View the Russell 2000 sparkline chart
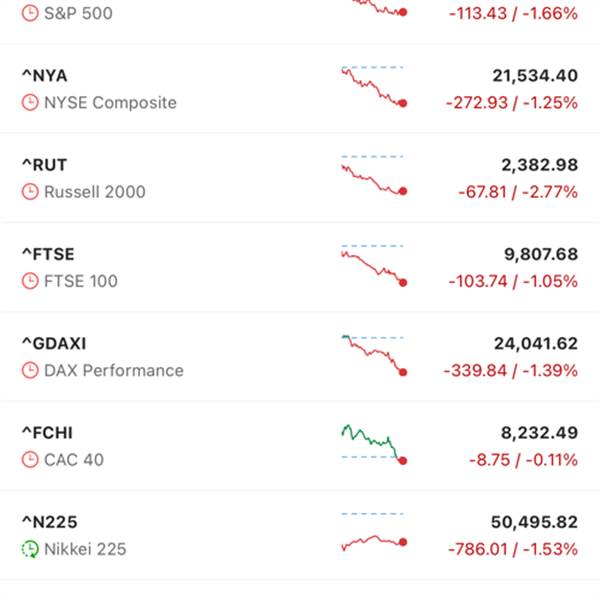 point(373,175)
